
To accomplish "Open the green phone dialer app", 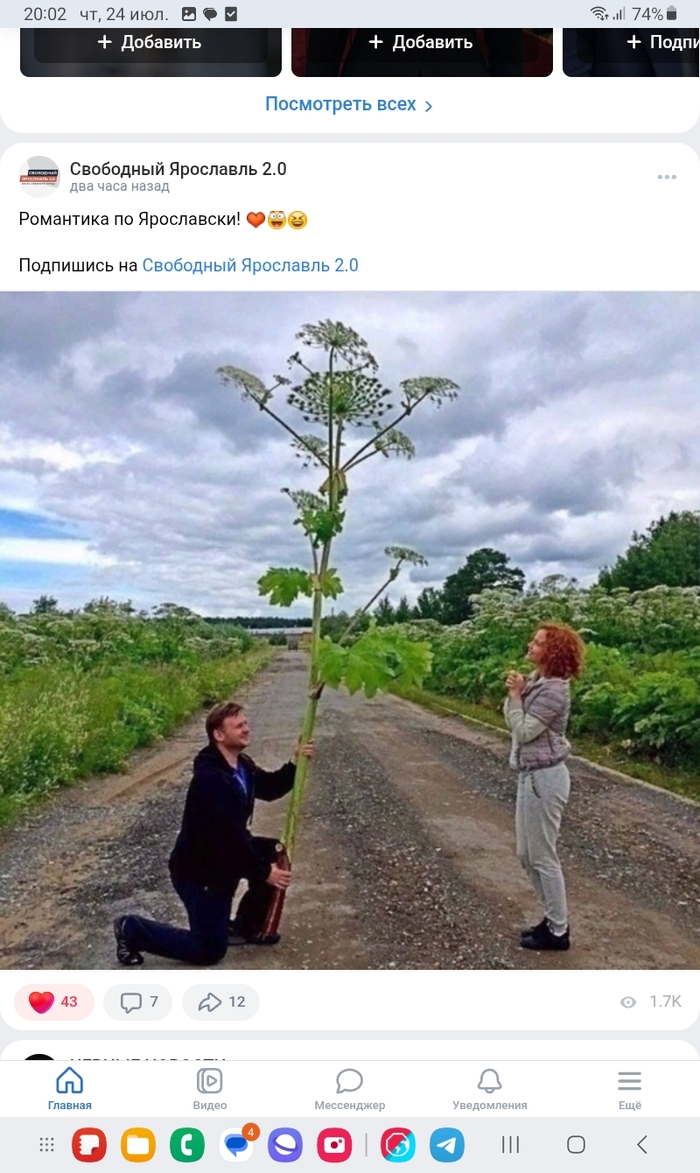I will (187, 1145).
